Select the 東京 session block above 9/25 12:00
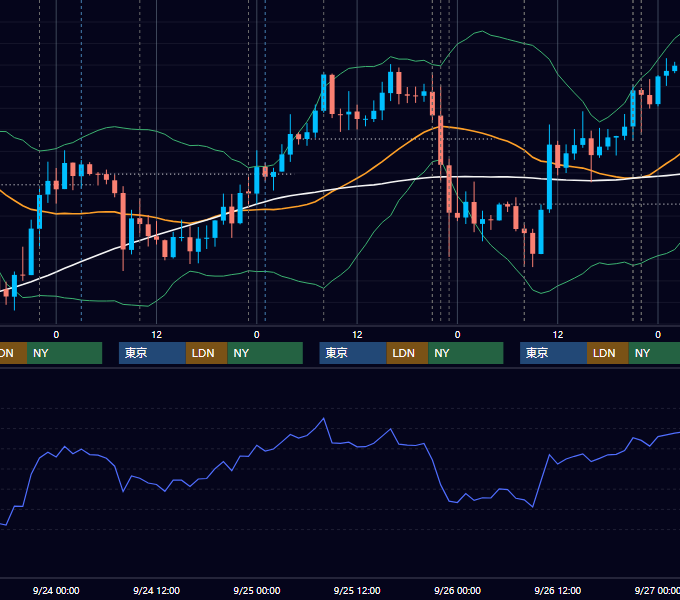Screen dimensions: 680x600 click(x=353, y=353)
